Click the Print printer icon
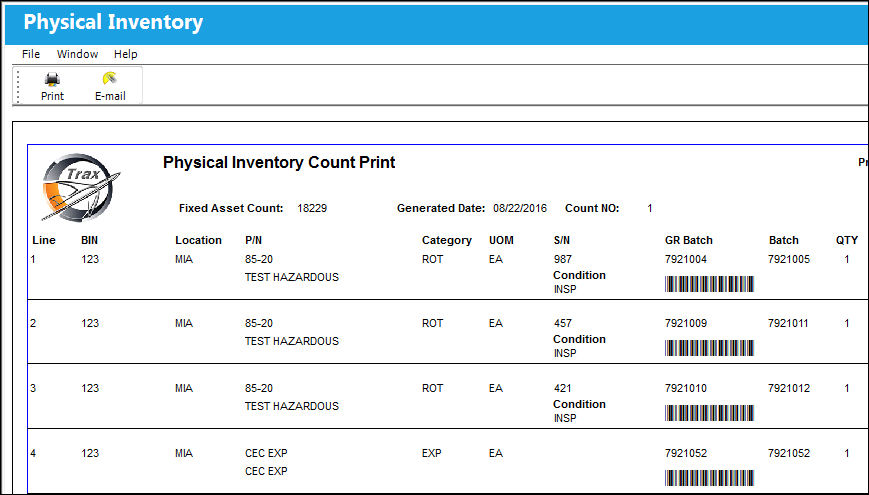This screenshot has width=869, height=495. [52, 79]
